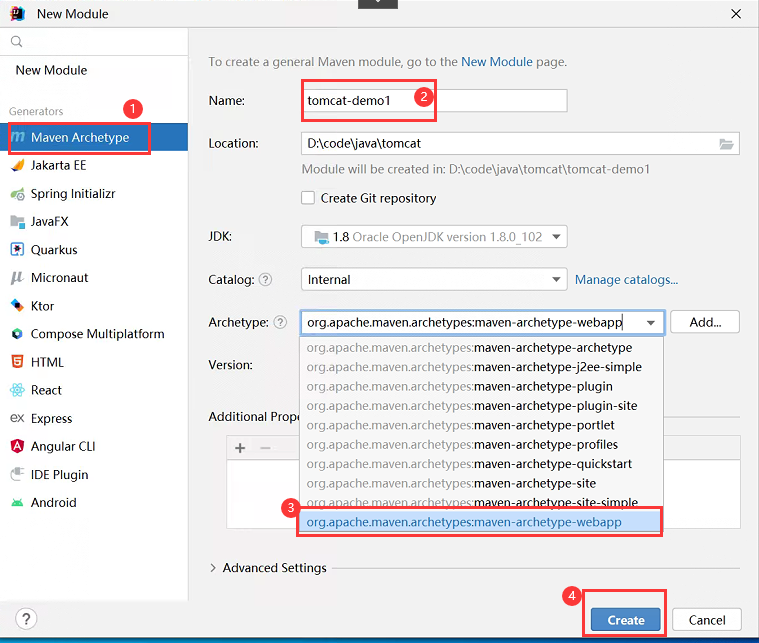The height and width of the screenshot is (643, 759).
Task: Follow the New Module page link
Action: [x=497, y=62]
